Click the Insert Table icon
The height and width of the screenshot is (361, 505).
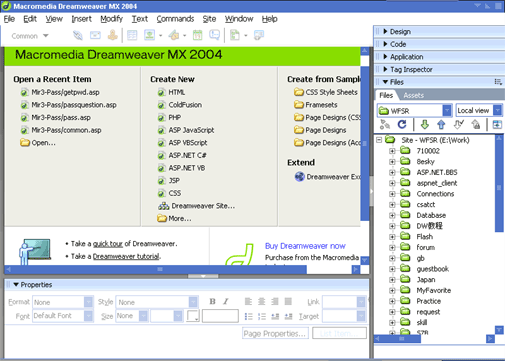pos(132,35)
